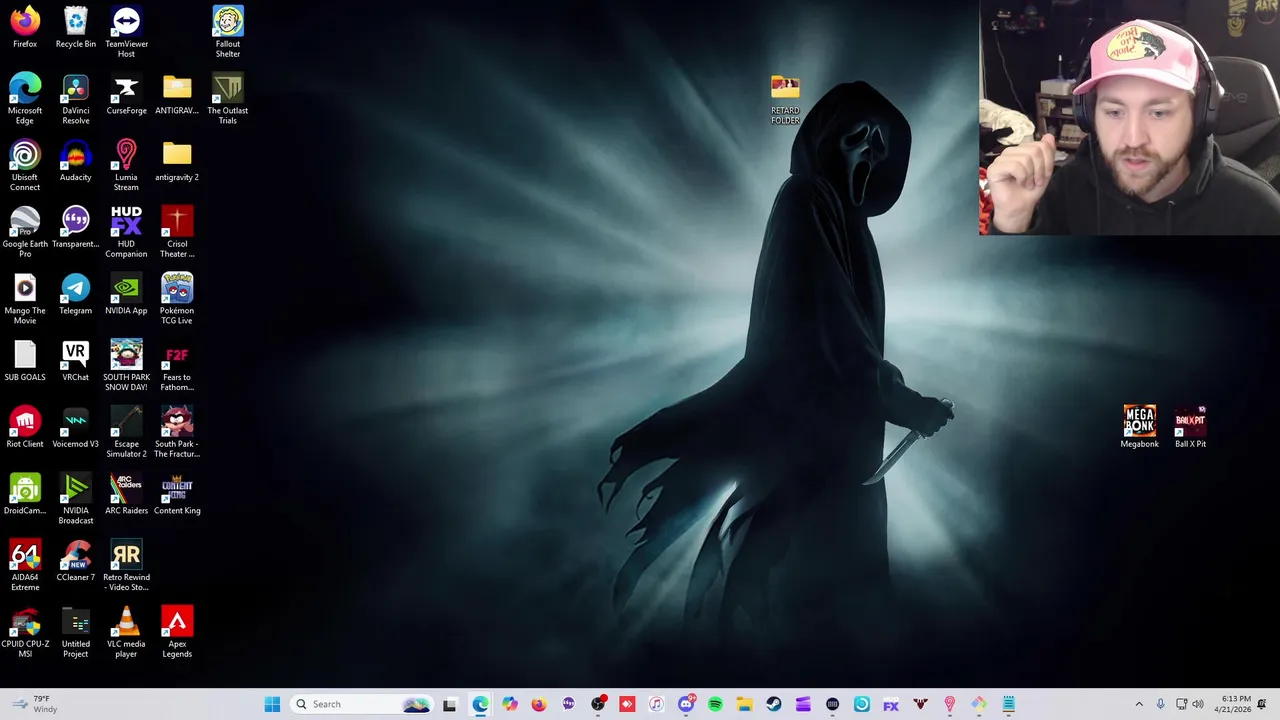Launch Escape Simulator 2 shortcut
The image size is (1280, 720).
point(126,432)
